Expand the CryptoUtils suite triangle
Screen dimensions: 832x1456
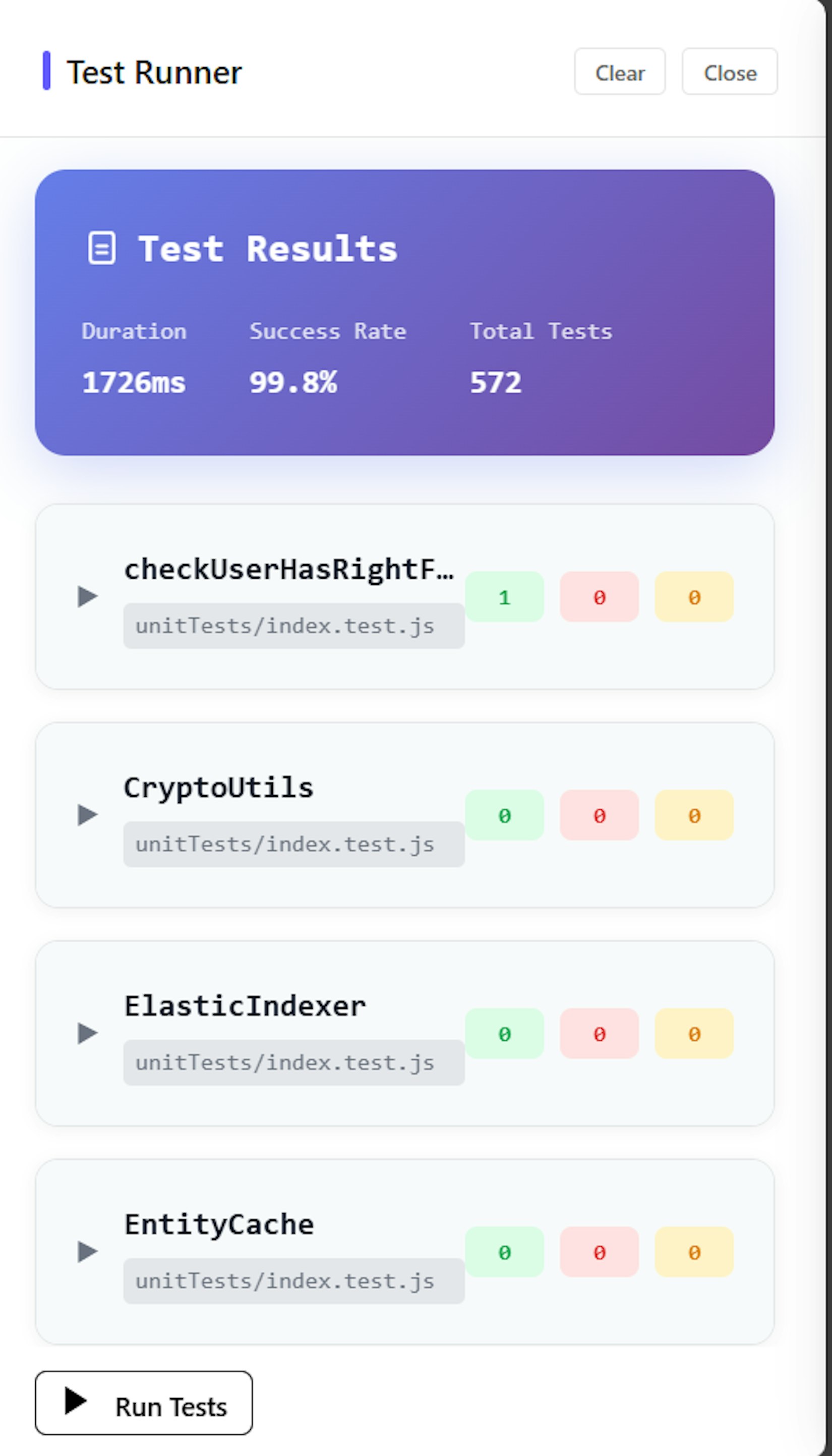87,815
